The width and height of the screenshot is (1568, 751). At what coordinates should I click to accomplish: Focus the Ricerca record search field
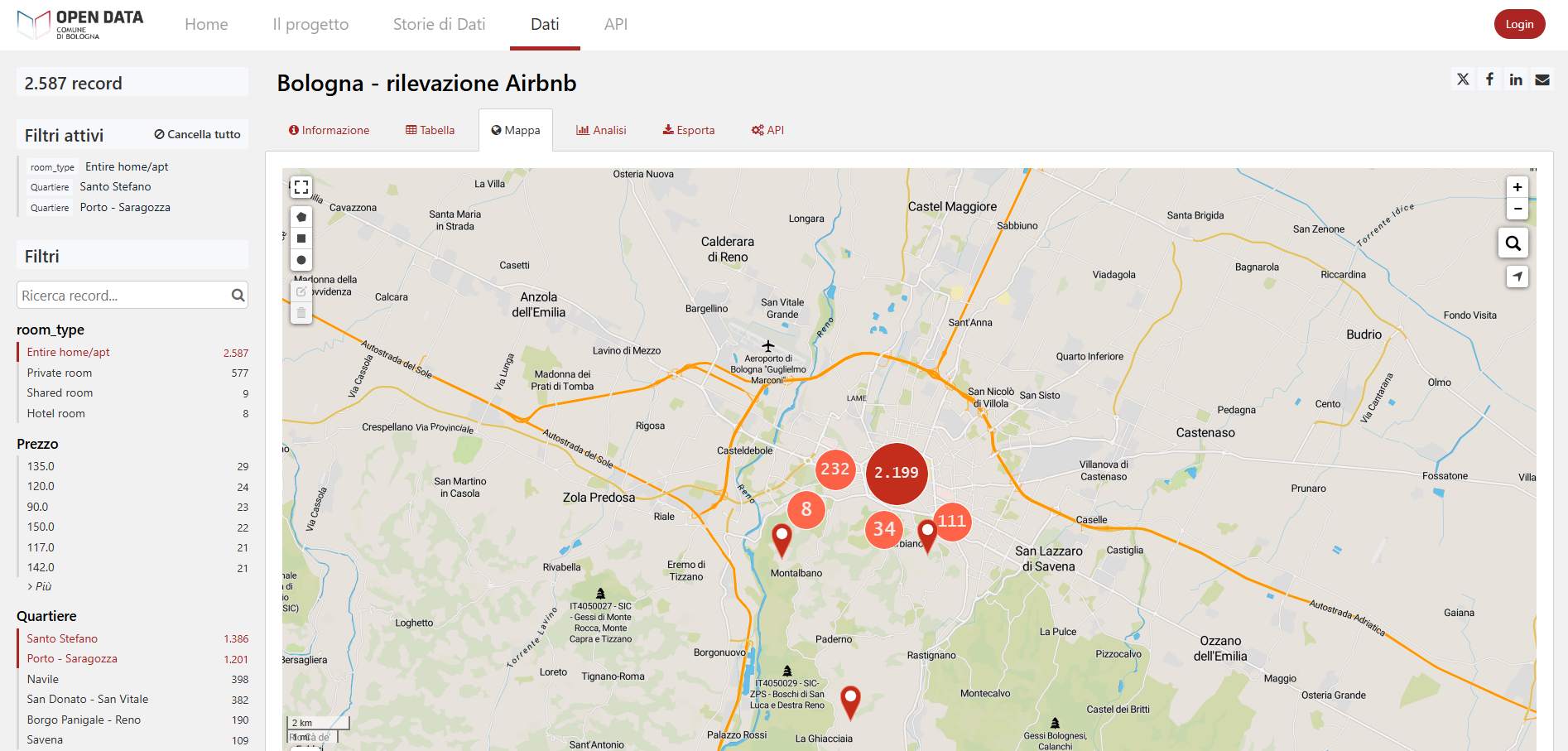124,296
